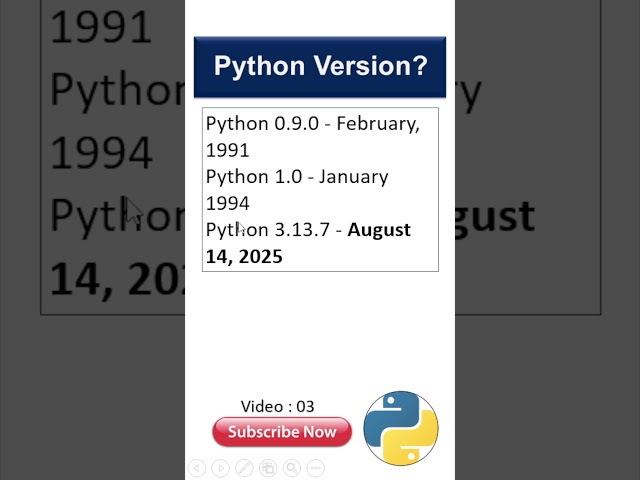Advance to next slide with slideshow arrow

pyautogui.click(x=220, y=468)
